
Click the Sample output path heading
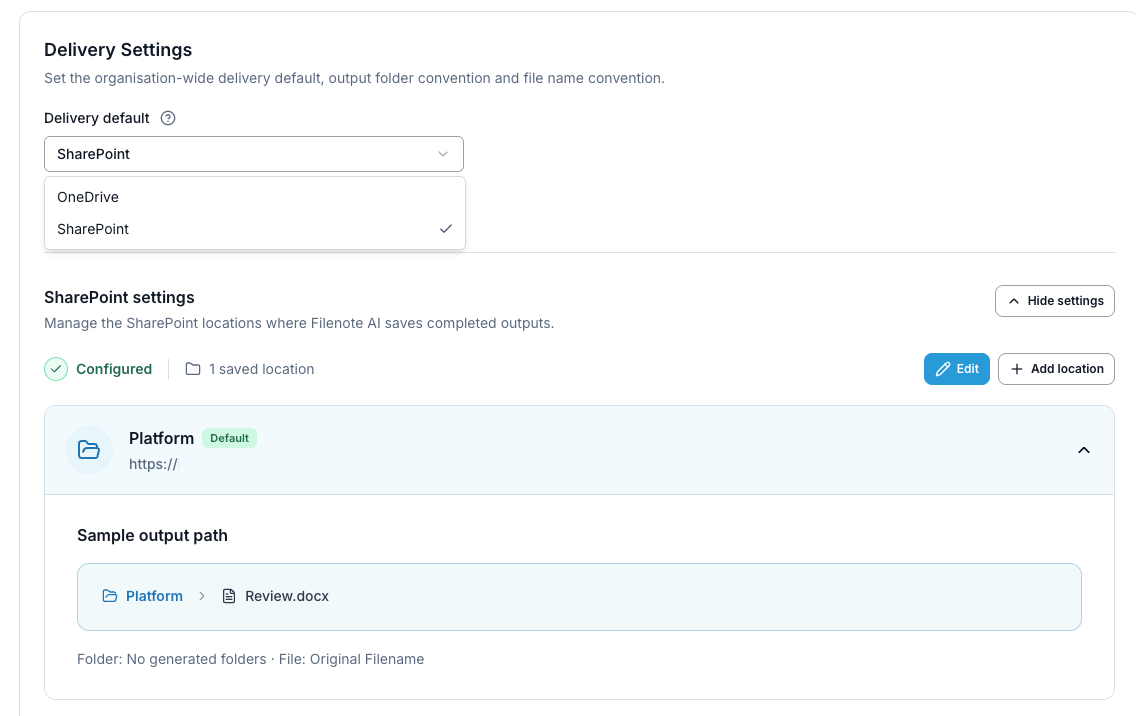[152, 536]
